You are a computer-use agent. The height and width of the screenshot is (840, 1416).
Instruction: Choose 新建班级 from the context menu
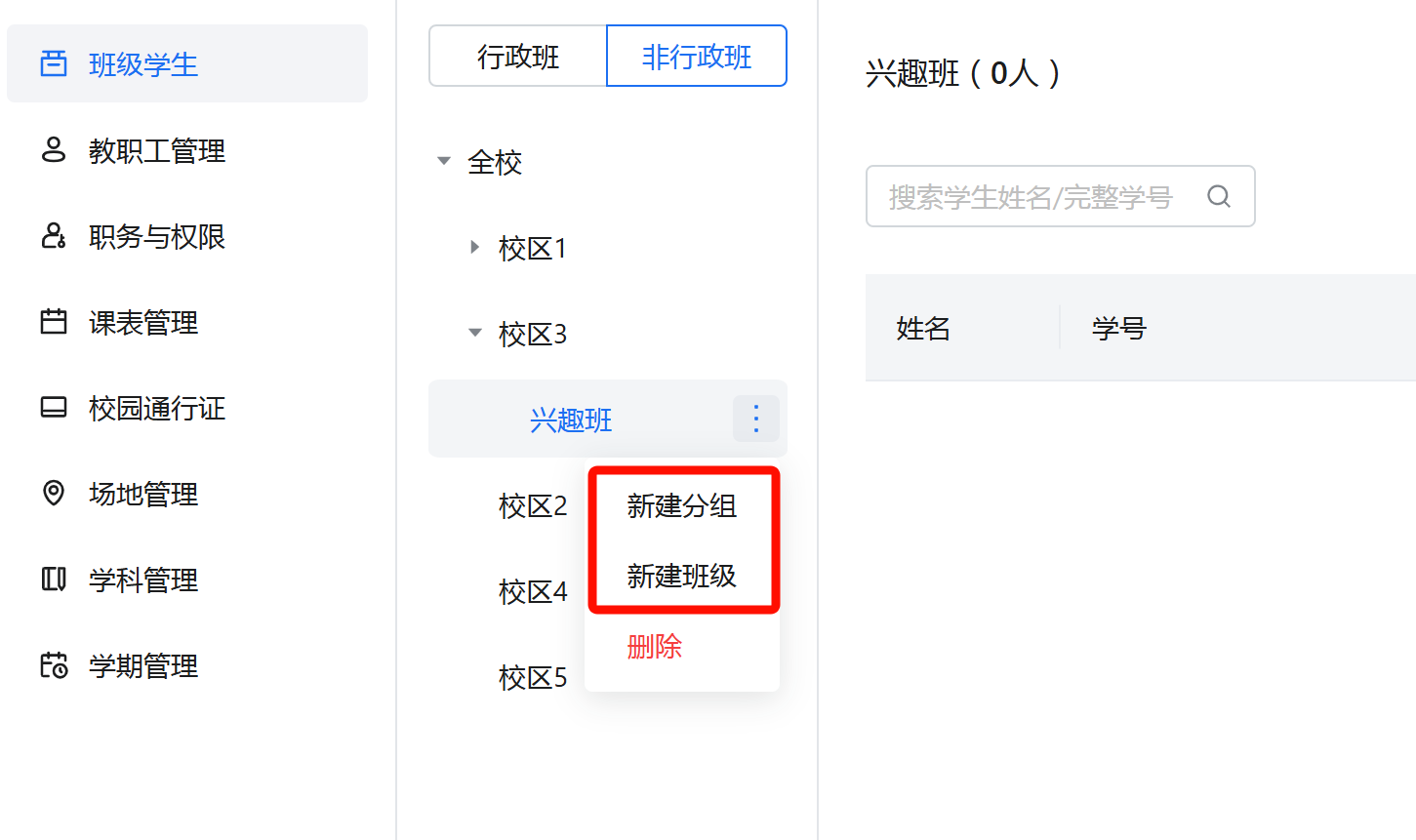click(682, 576)
